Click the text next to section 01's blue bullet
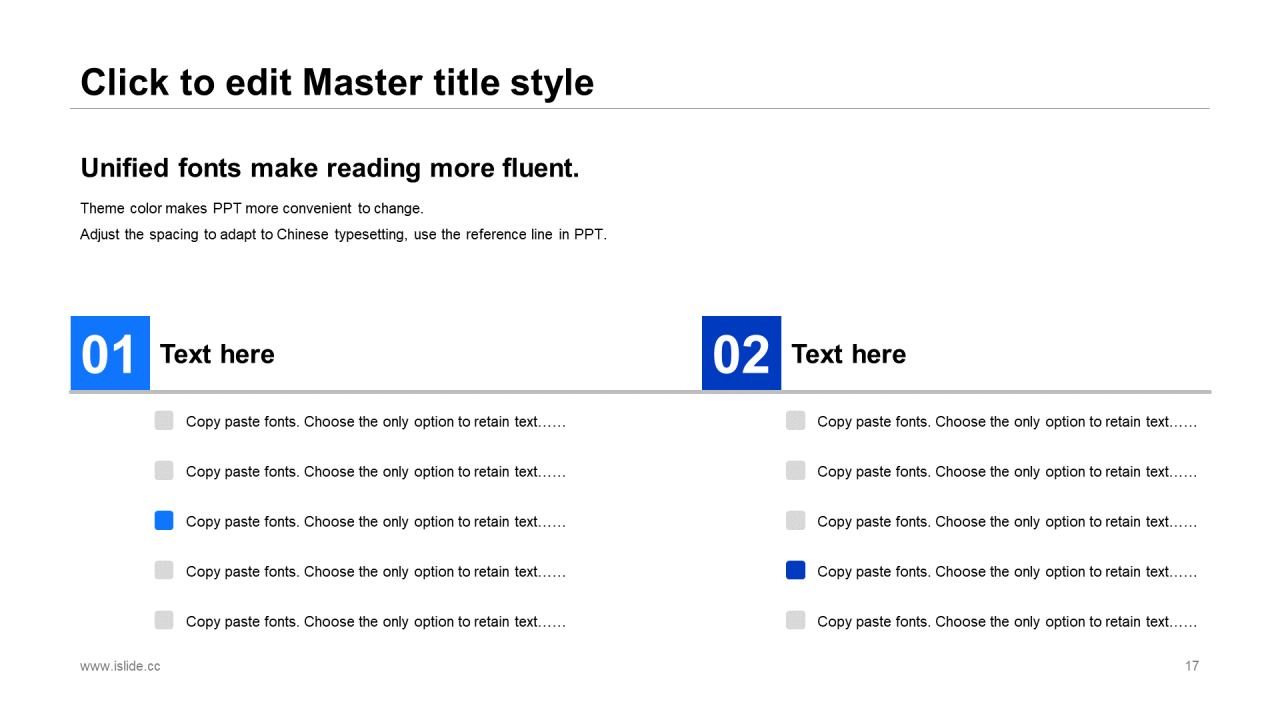 (x=375, y=522)
